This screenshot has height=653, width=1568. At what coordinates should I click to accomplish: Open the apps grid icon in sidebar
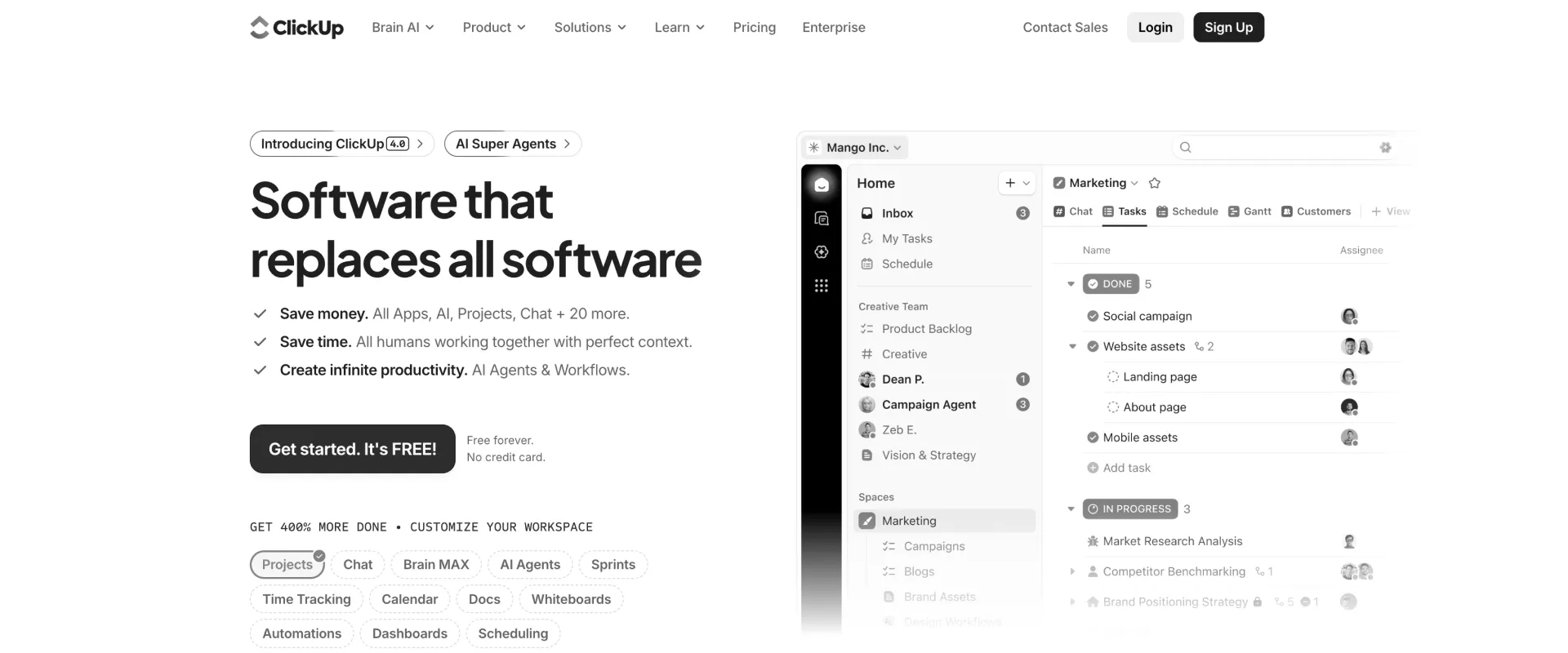pos(822,286)
